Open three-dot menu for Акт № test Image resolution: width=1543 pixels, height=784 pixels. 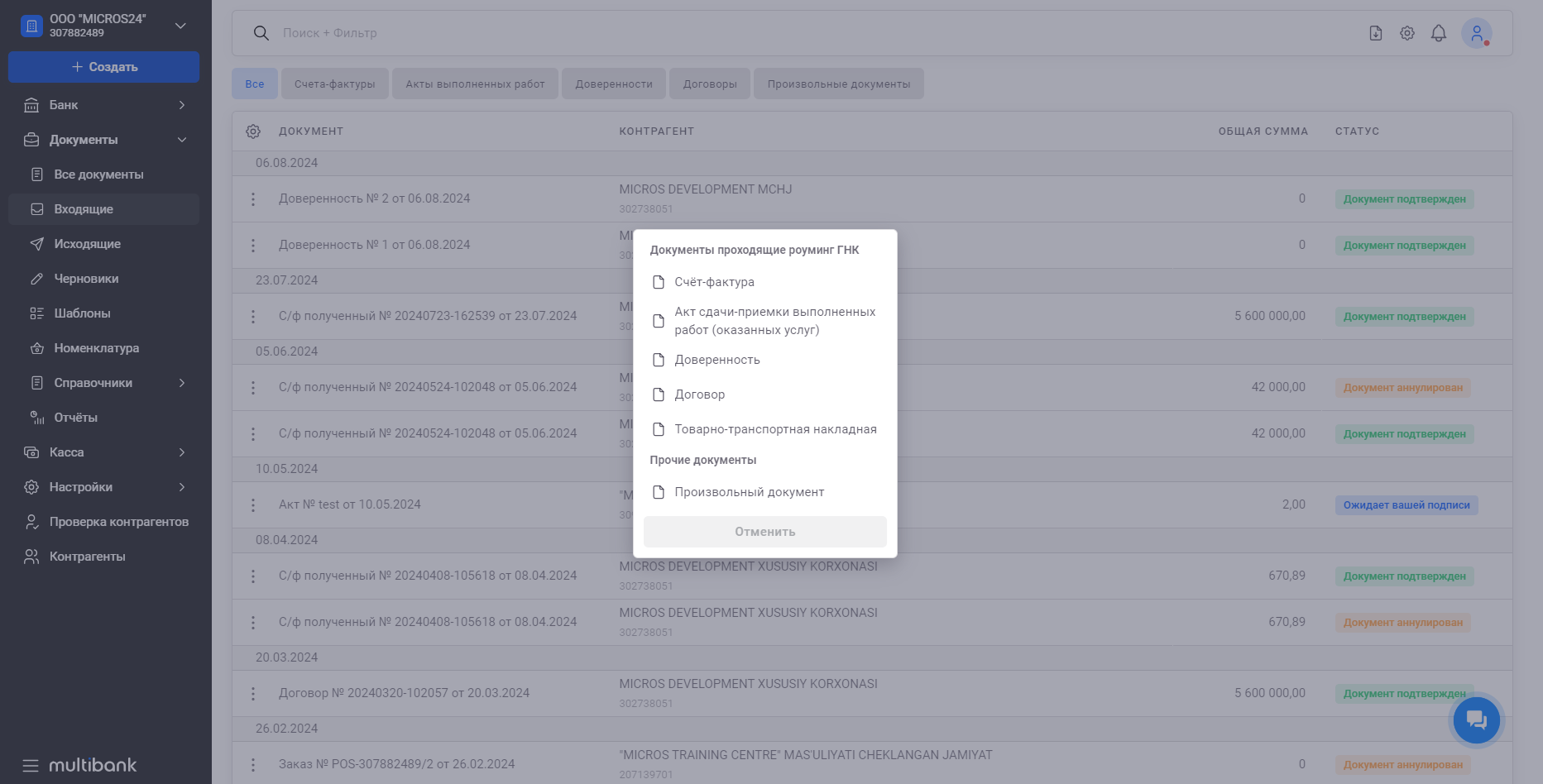pyautogui.click(x=253, y=505)
